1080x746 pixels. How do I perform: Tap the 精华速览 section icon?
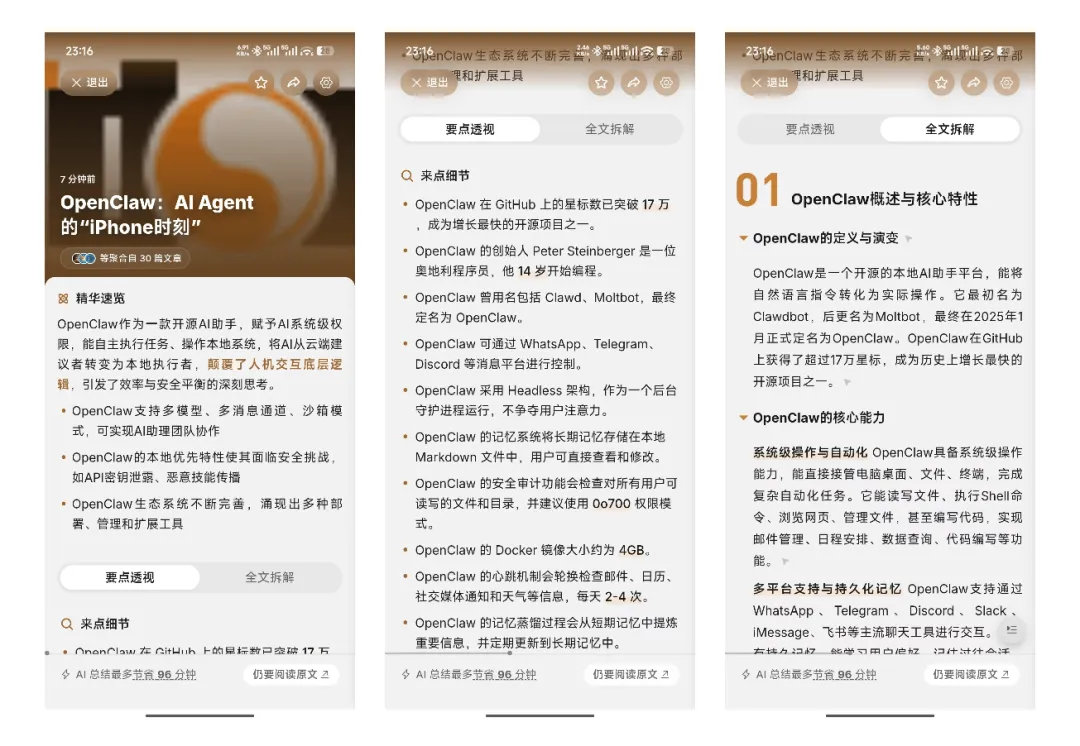pos(63,298)
